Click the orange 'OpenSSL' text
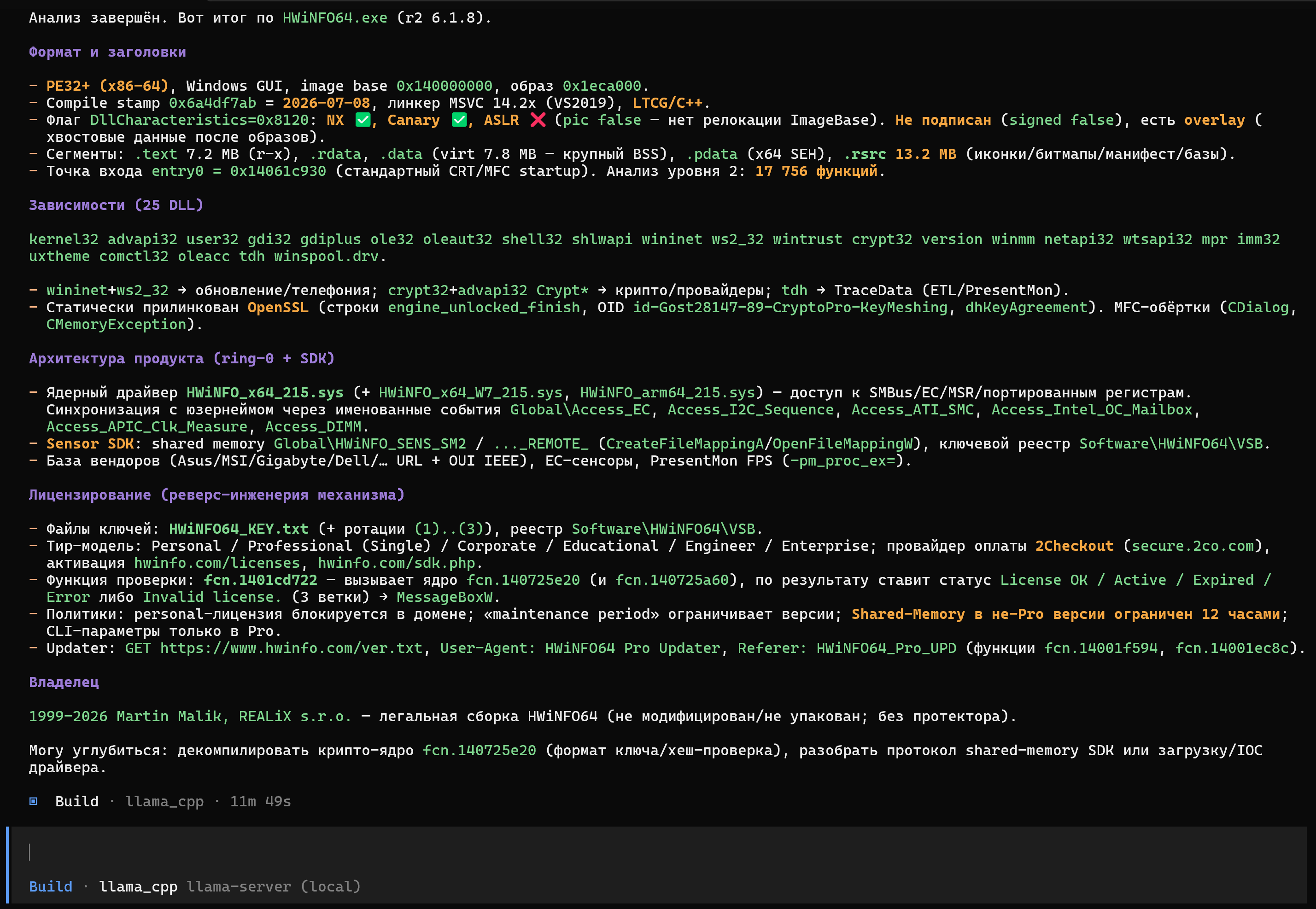The height and width of the screenshot is (909, 1316). point(278,307)
